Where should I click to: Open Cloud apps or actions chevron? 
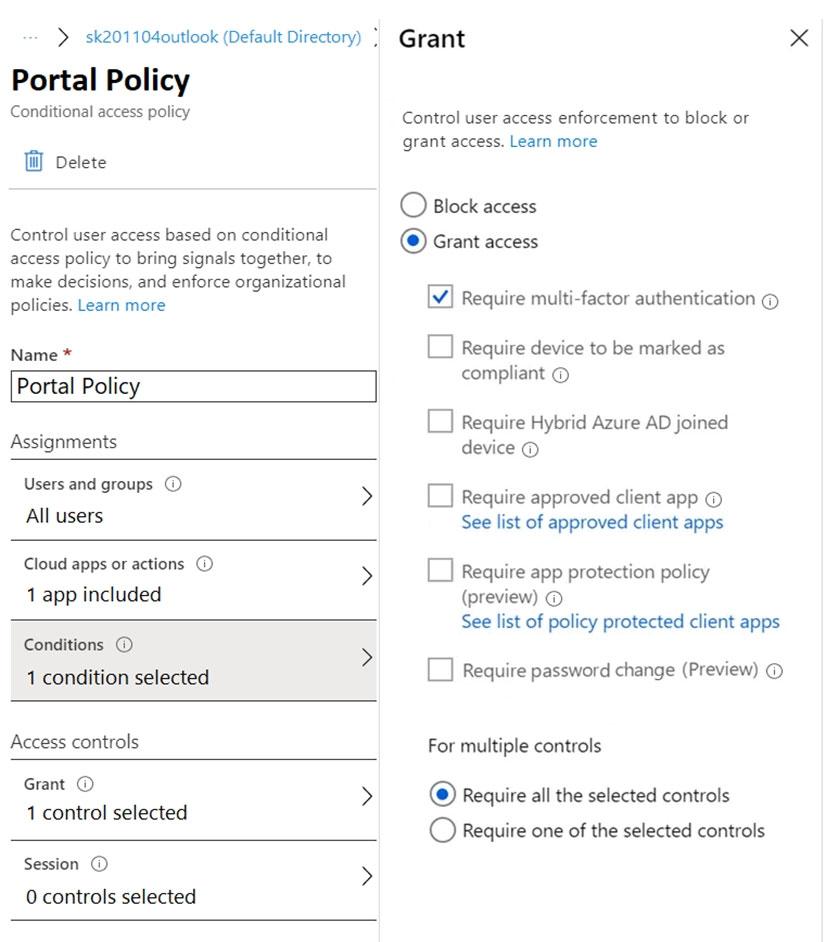click(x=367, y=576)
